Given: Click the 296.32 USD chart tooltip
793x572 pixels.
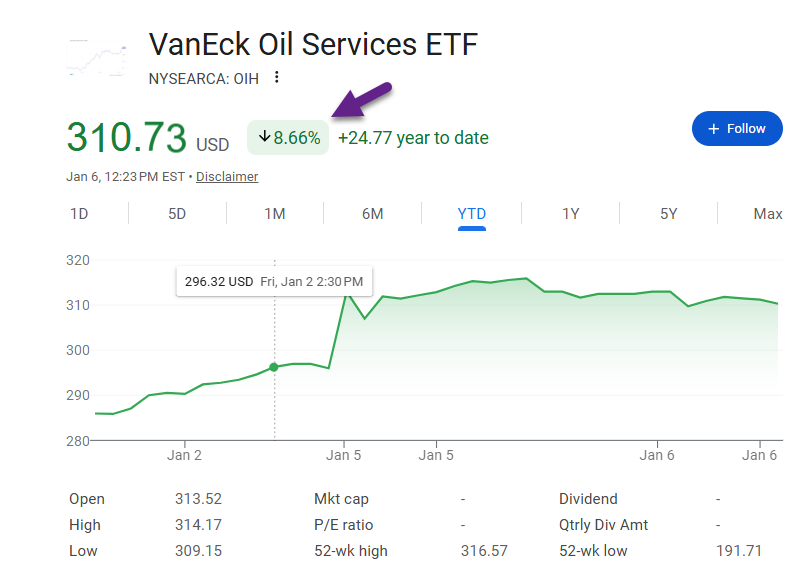Looking at the screenshot, I should coord(274,282).
